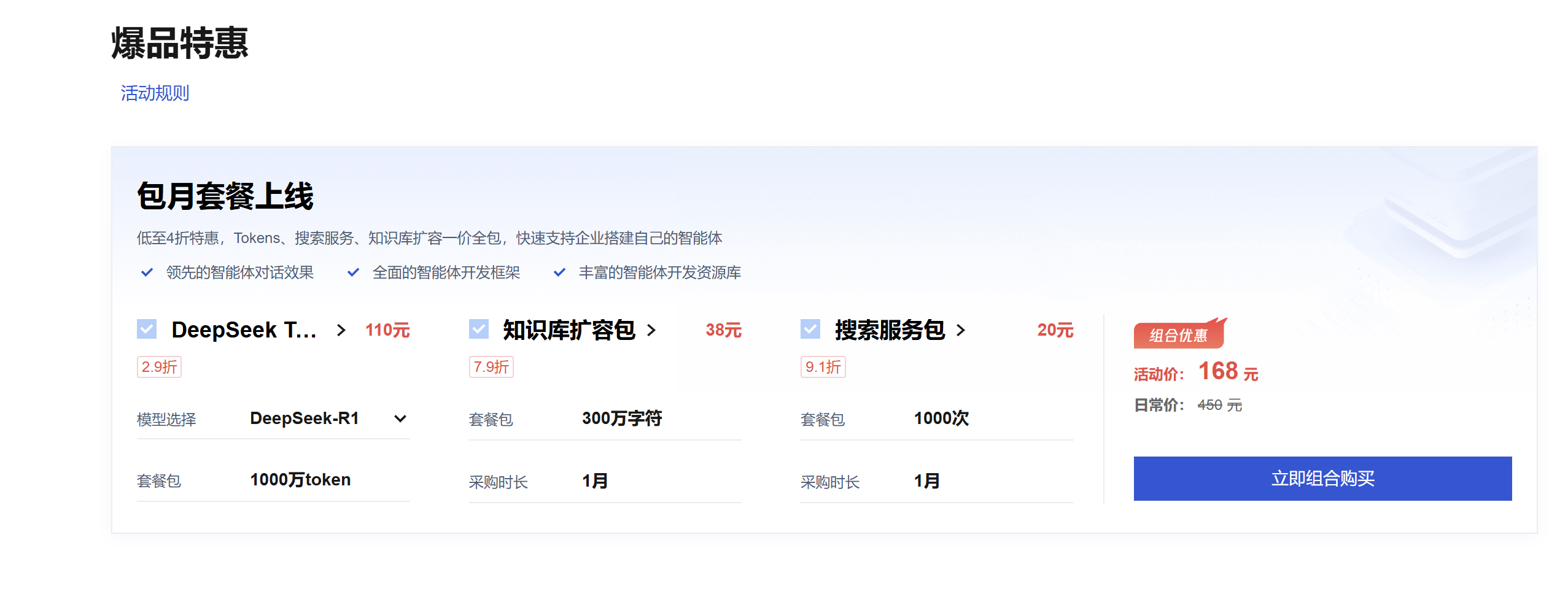Screen dimensions: 1568x594
Task: Click the 低至4折特惠 description line
Action: (x=429, y=238)
